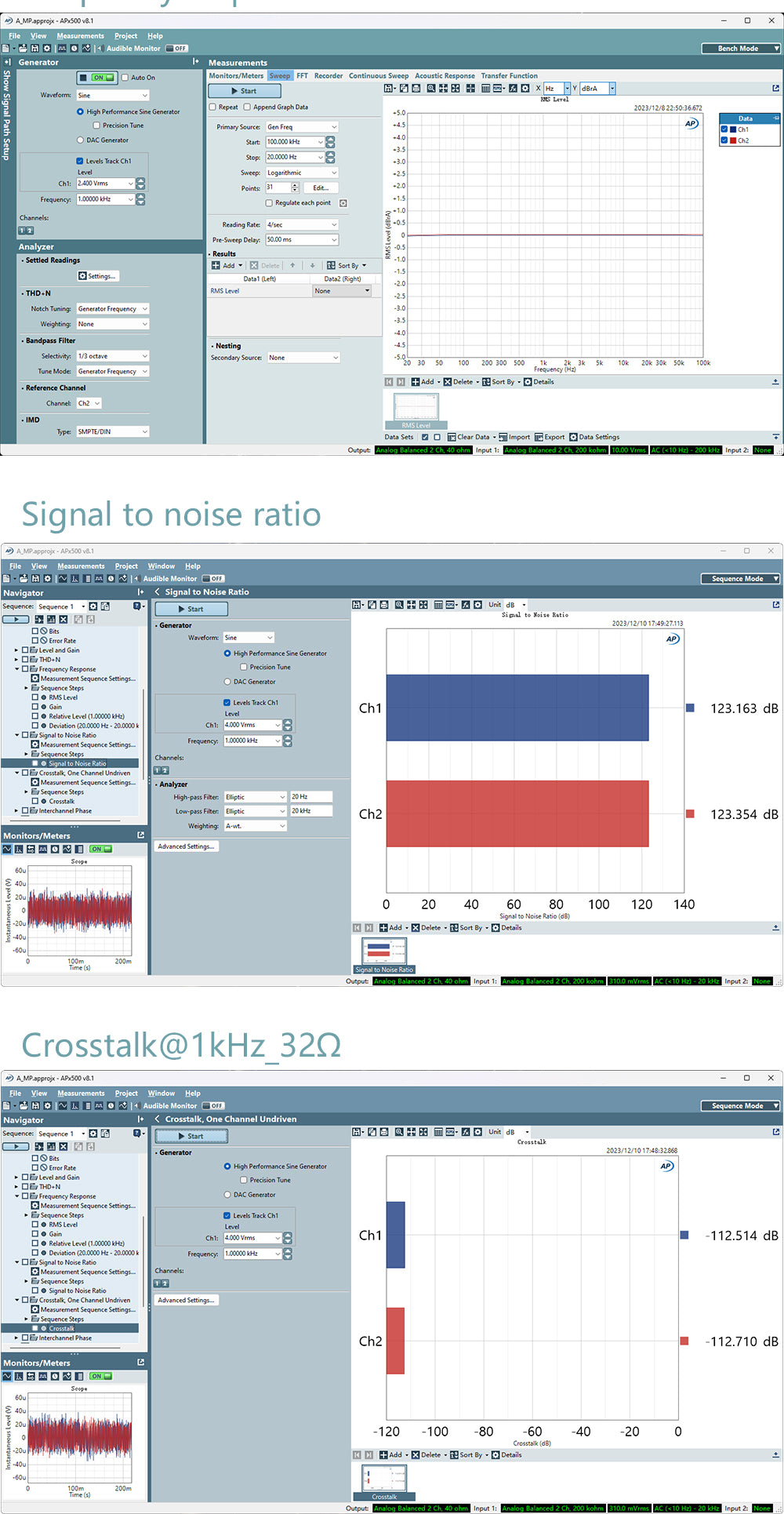Open the Sweep type Logarithmic dropdown

(302, 173)
